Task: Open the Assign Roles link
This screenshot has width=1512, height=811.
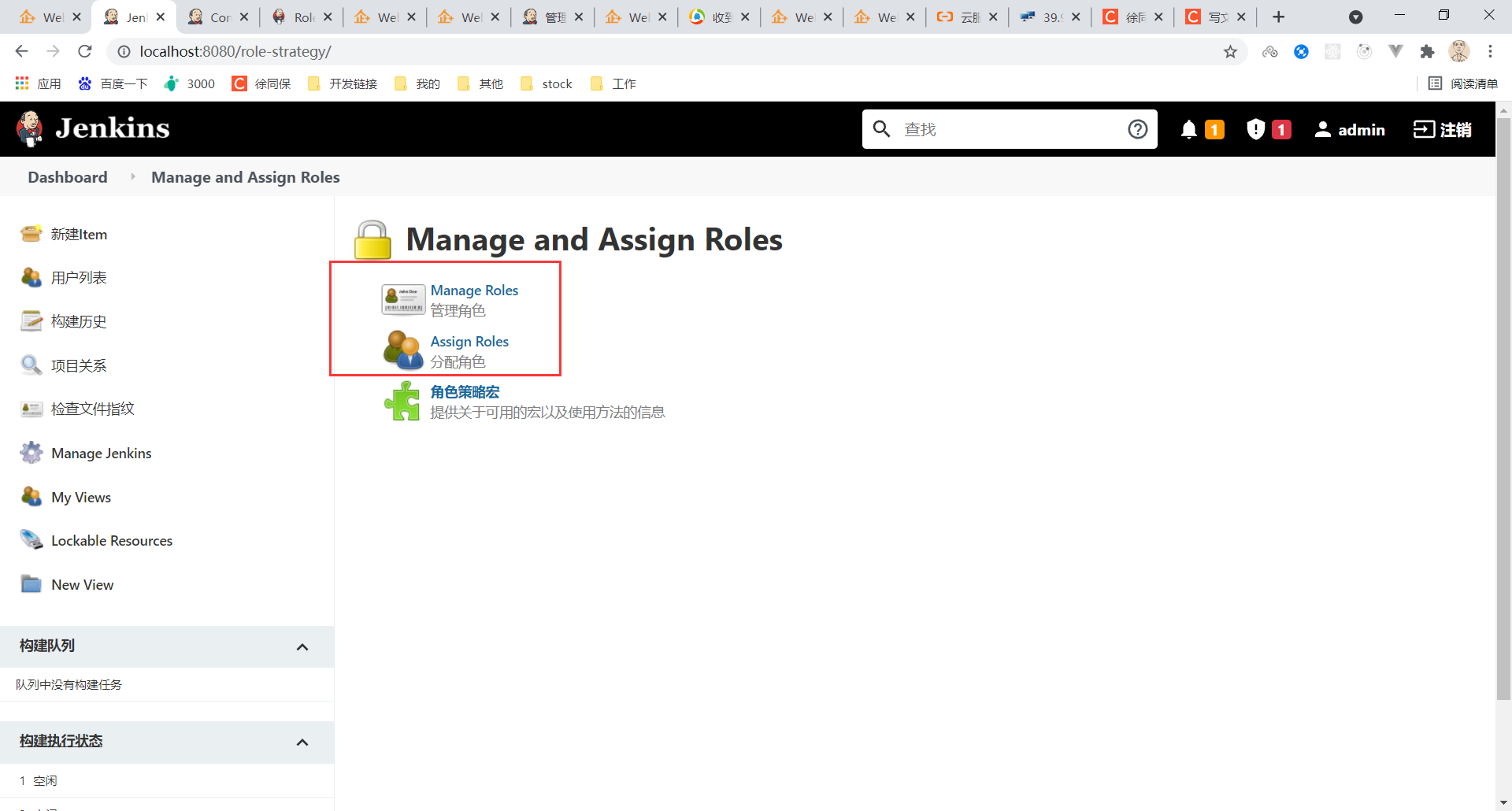Action: coord(469,341)
